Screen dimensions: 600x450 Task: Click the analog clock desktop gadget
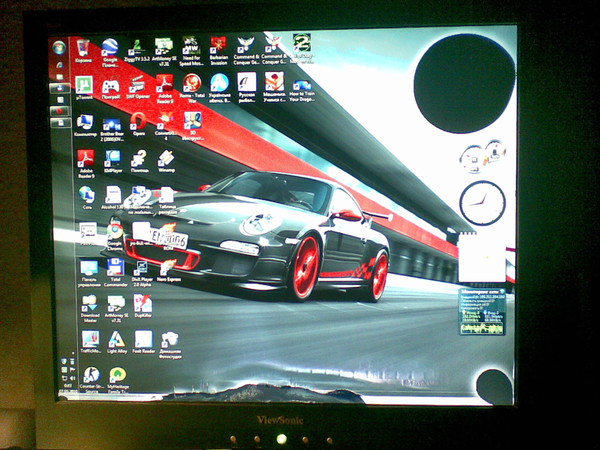tap(482, 203)
